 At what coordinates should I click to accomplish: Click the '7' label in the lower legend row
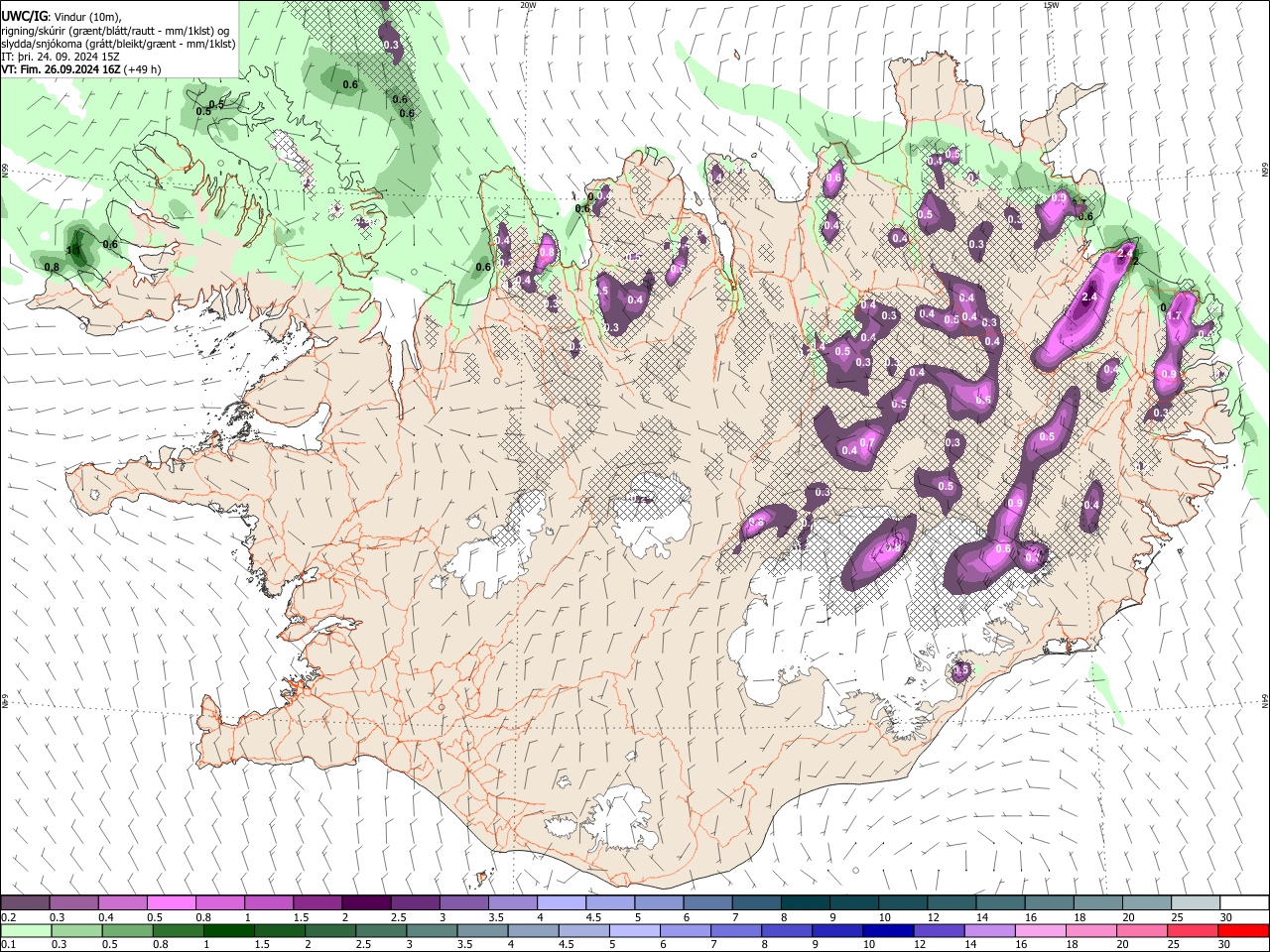coord(713,945)
